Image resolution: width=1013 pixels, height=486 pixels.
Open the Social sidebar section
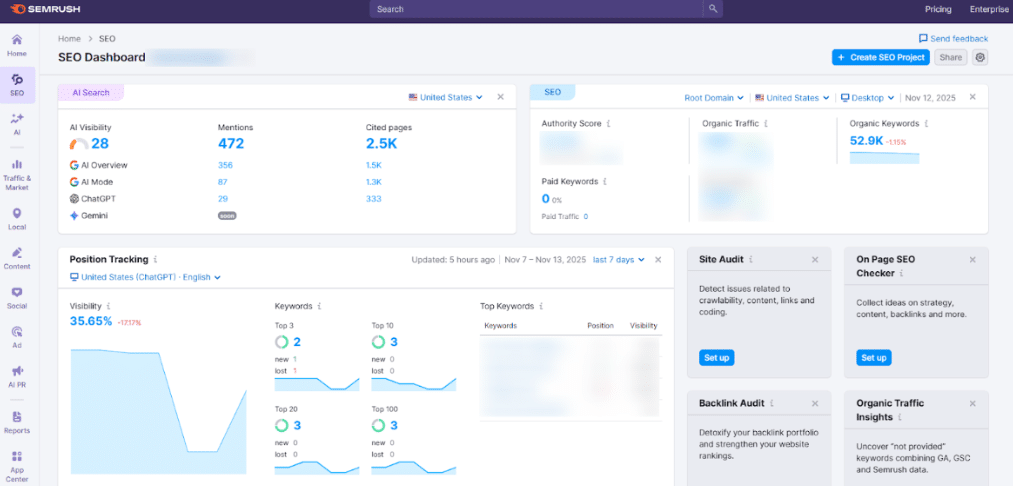(17, 298)
